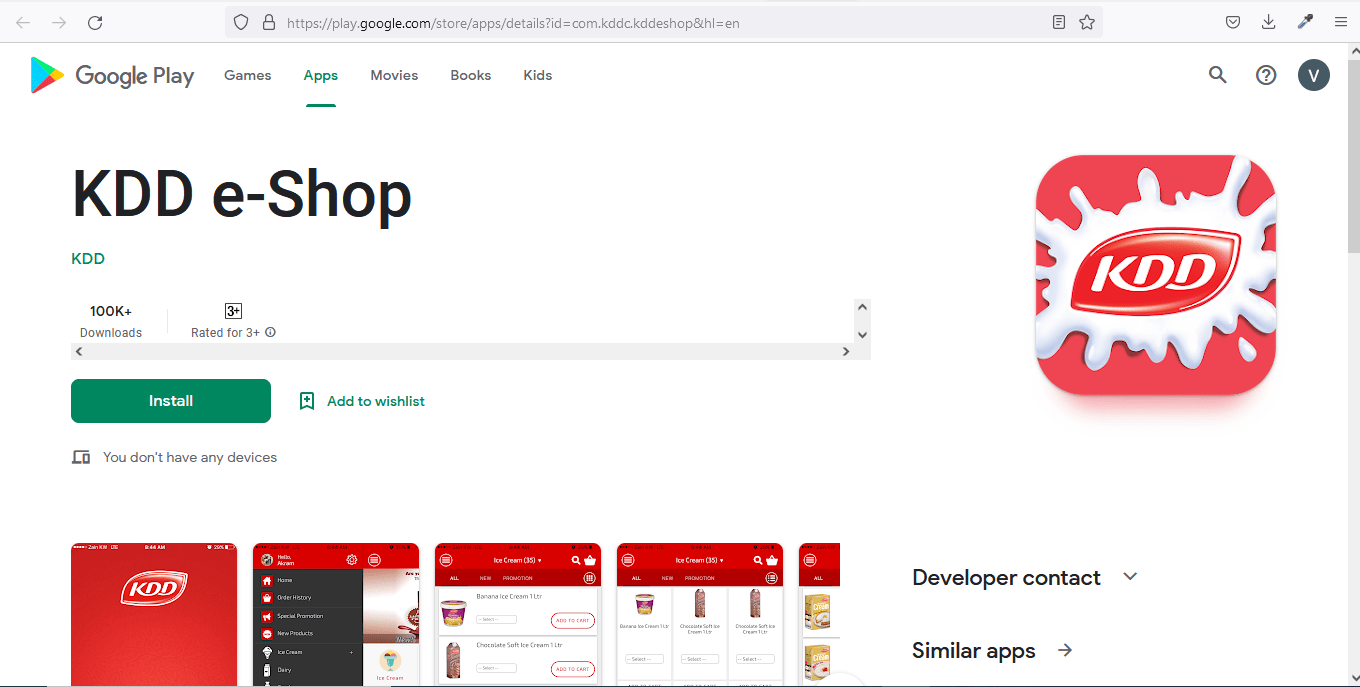
Task: Expand the Developer contact section
Action: coord(1130,577)
